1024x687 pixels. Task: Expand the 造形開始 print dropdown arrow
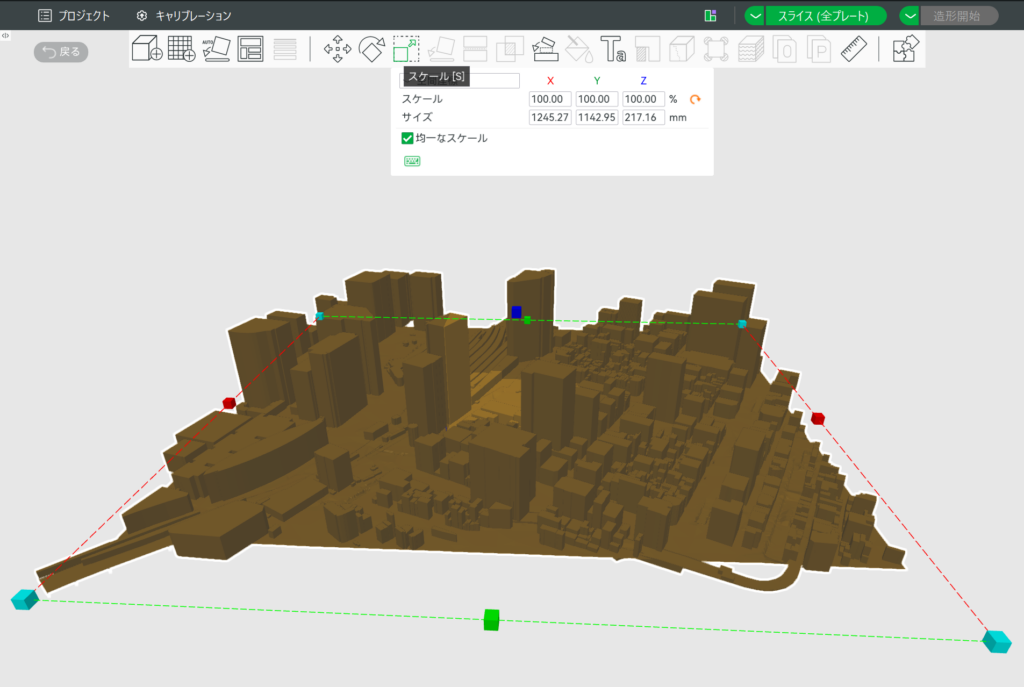coord(910,16)
